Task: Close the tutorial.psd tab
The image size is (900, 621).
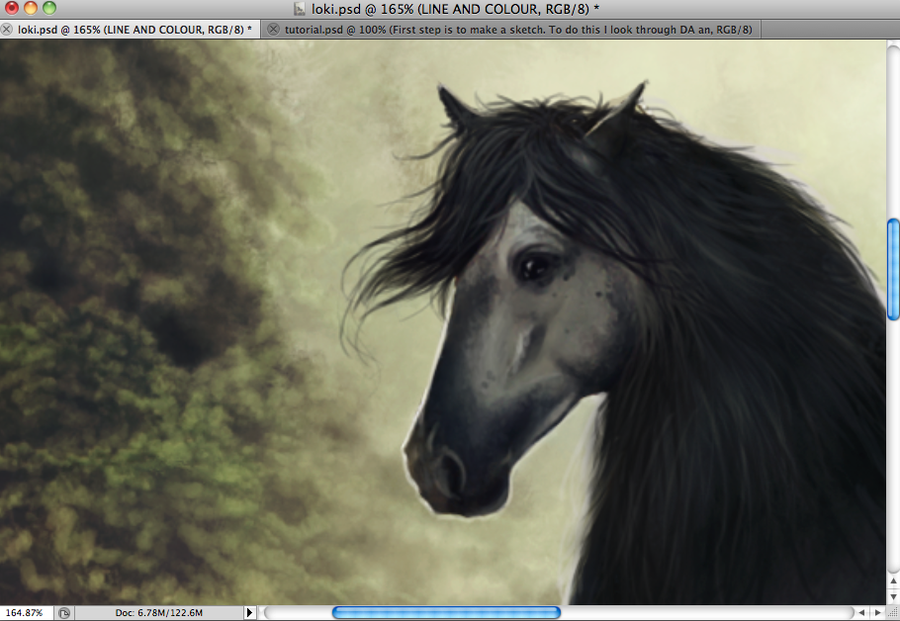Action: click(x=274, y=30)
